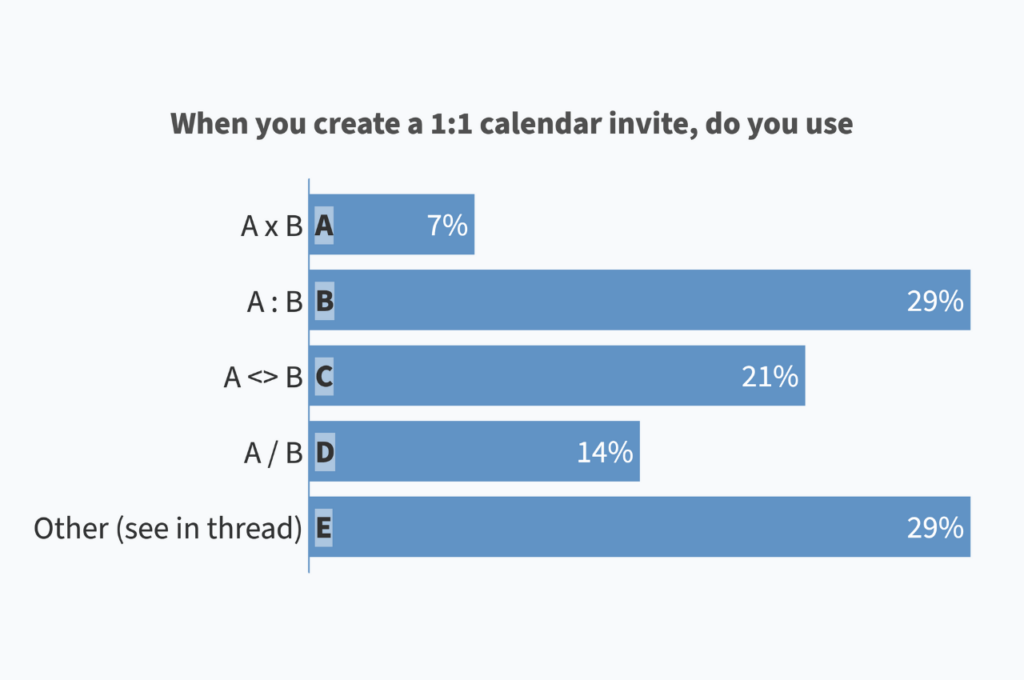The width and height of the screenshot is (1024, 680).
Task: Select the 'A / B' option label
Action: [x=273, y=453]
